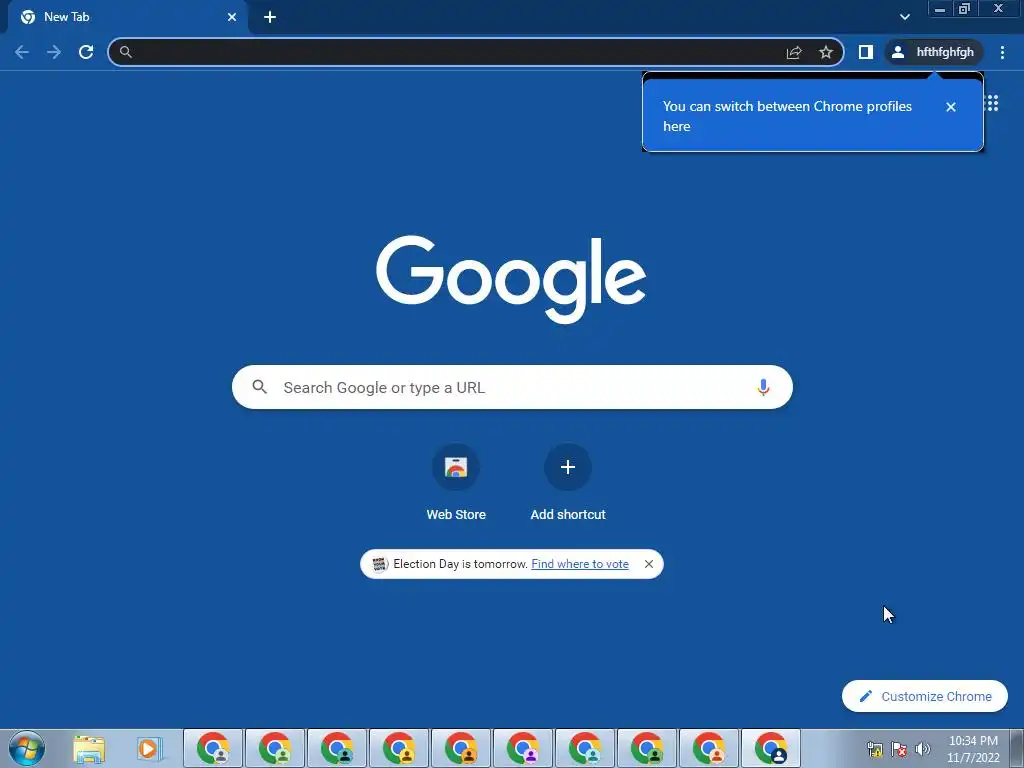
Task: Share this page icon in omnibox
Action: point(793,52)
